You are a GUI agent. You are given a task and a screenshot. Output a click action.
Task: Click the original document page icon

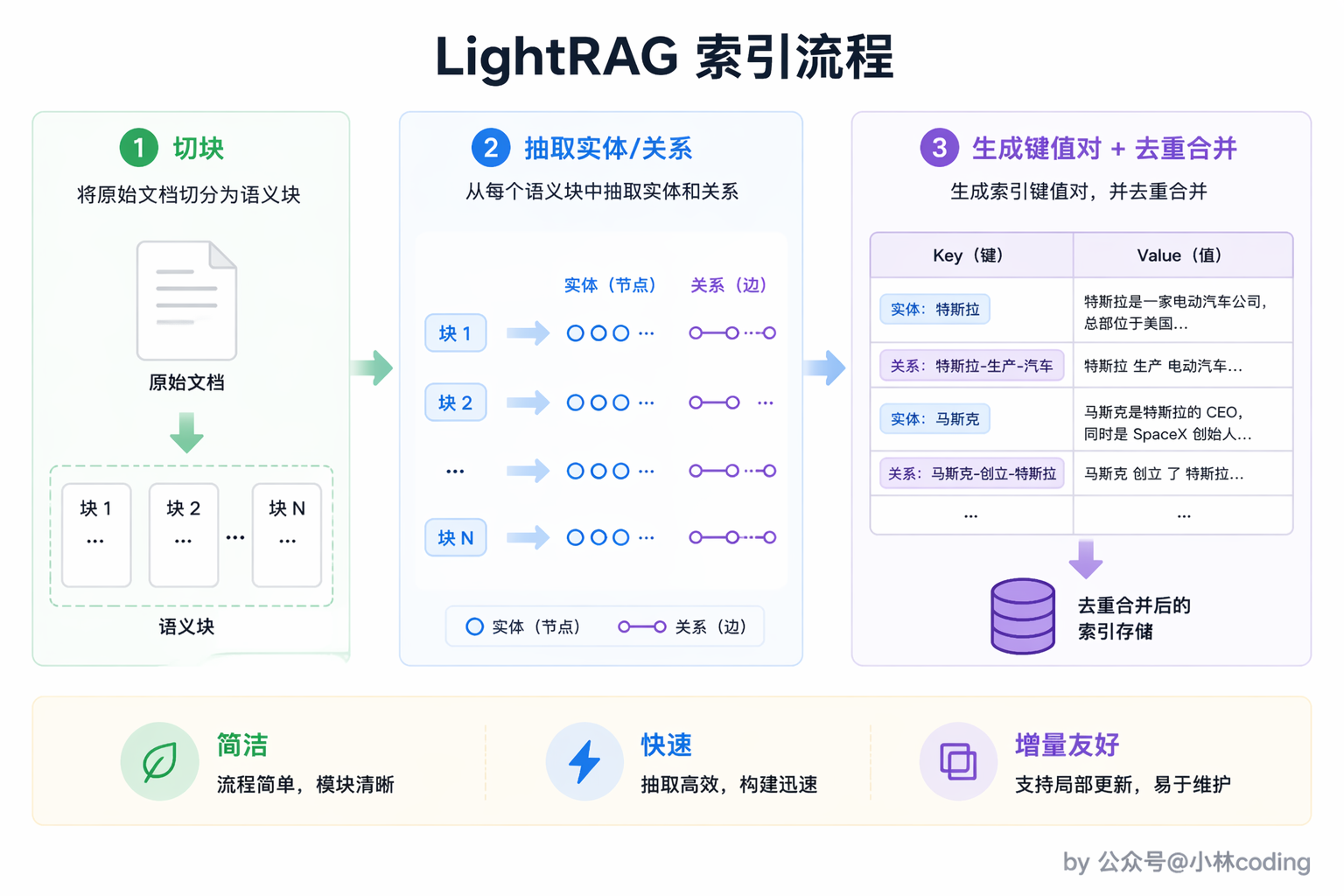click(186, 300)
